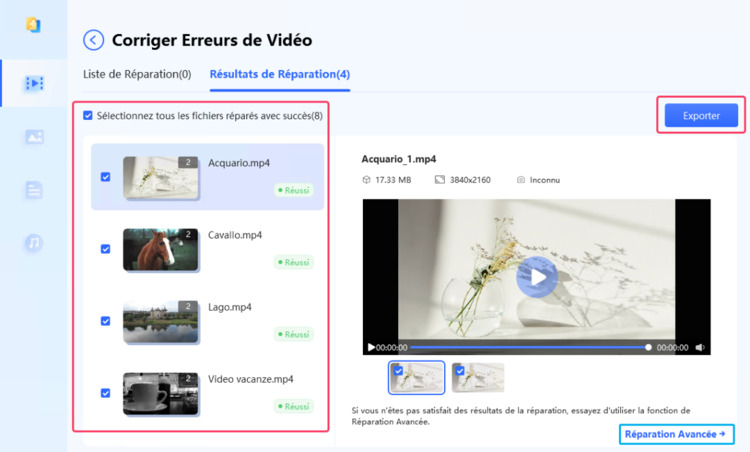Click the camera icon beside Inconnu
The image size is (750, 452).
[521, 180]
